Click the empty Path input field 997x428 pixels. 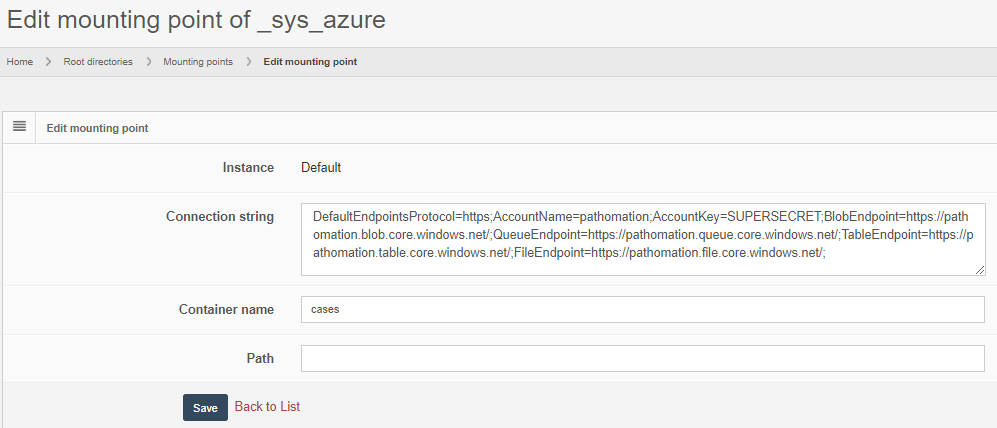(642, 358)
